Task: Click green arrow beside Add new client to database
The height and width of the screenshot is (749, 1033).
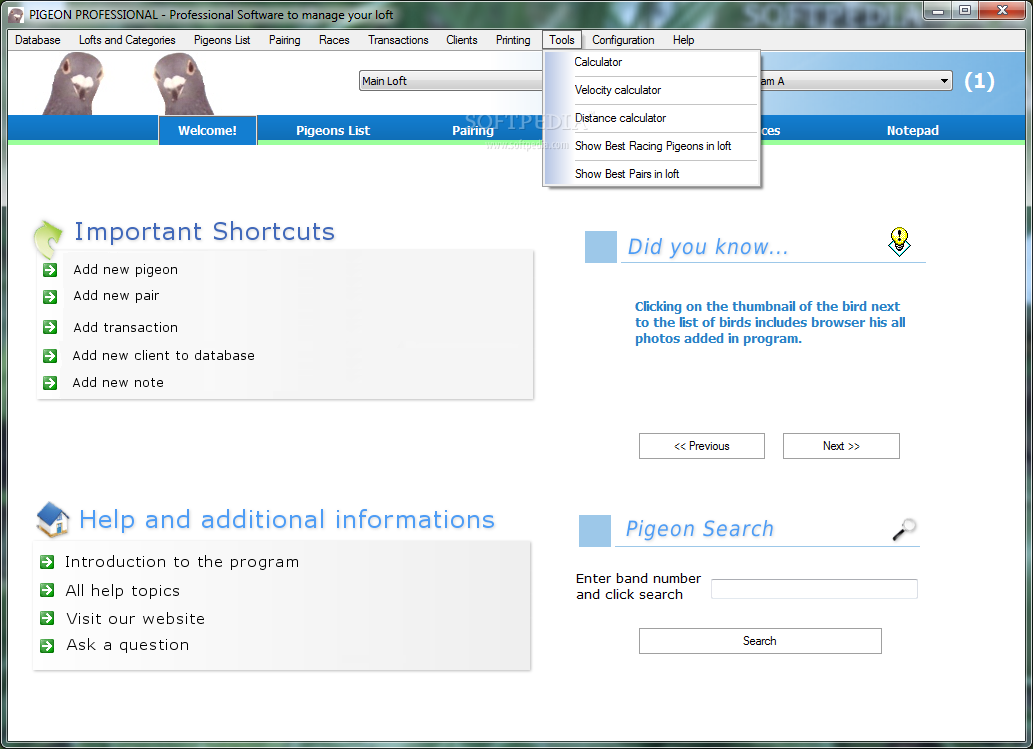Action: (x=50, y=356)
